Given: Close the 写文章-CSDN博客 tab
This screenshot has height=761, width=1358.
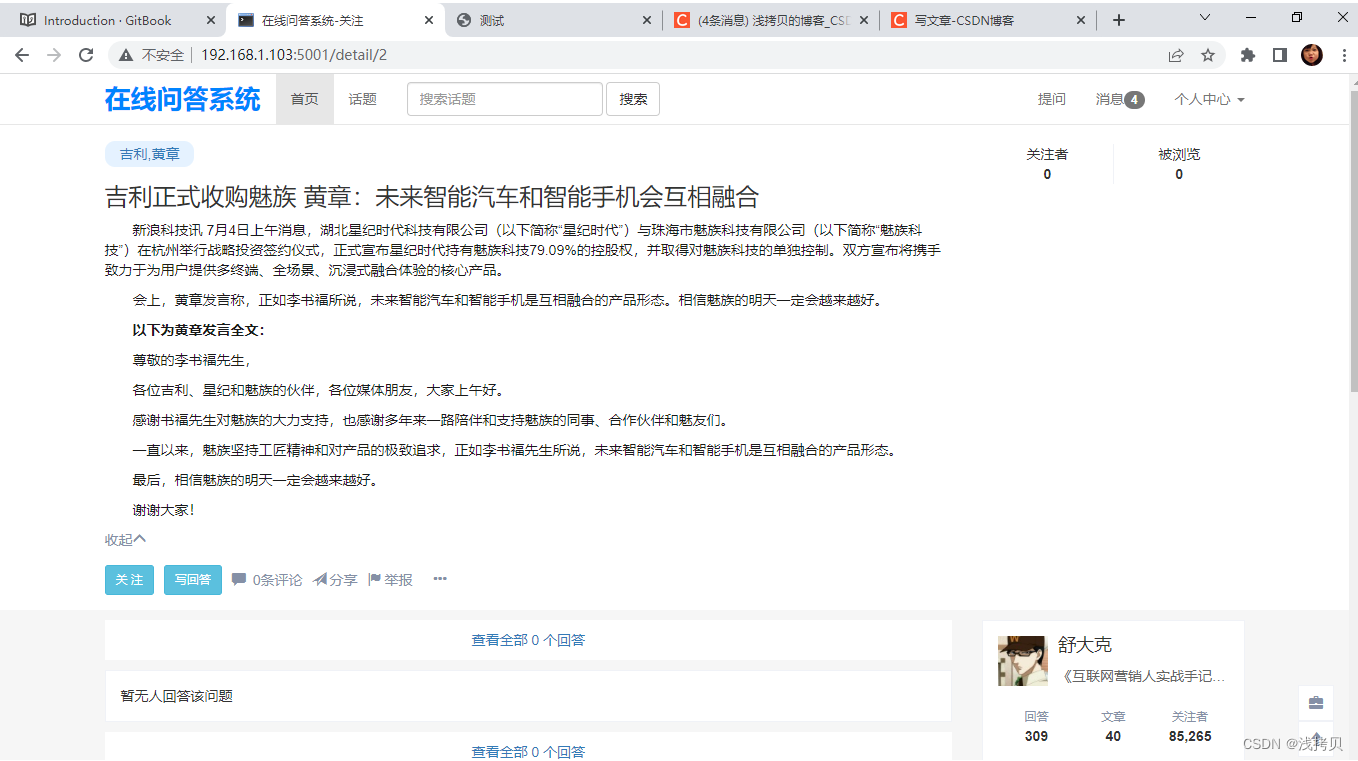Looking at the screenshot, I should (1081, 20).
